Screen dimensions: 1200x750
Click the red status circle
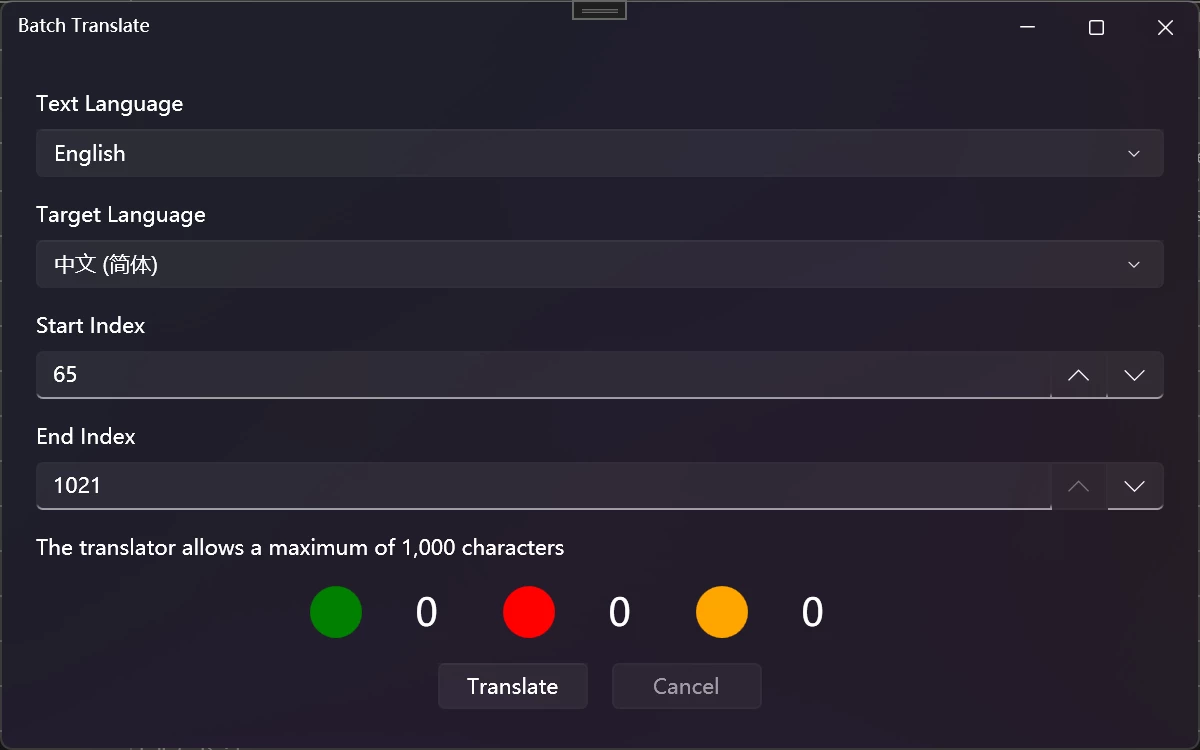click(x=529, y=612)
